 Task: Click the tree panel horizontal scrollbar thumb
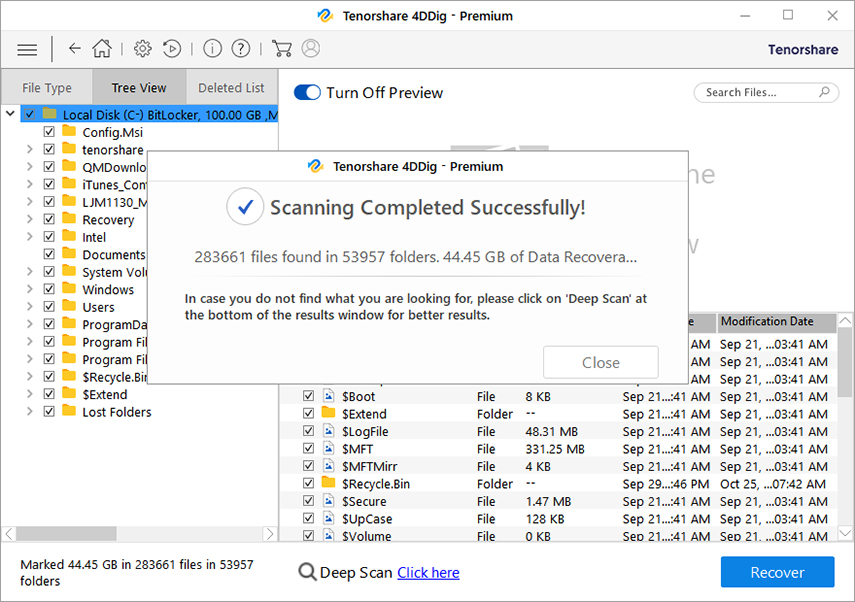click(67, 533)
